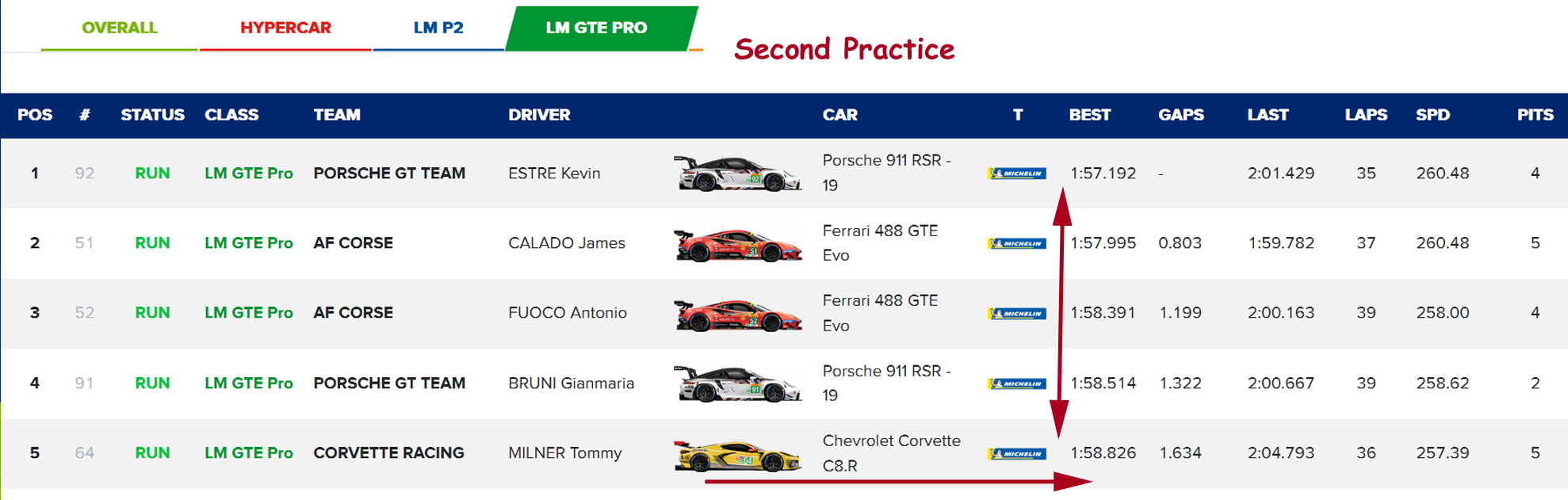Click Michelin tyre logo in FUOCO Antonio row
The height and width of the screenshot is (500, 1568).
1017,314
